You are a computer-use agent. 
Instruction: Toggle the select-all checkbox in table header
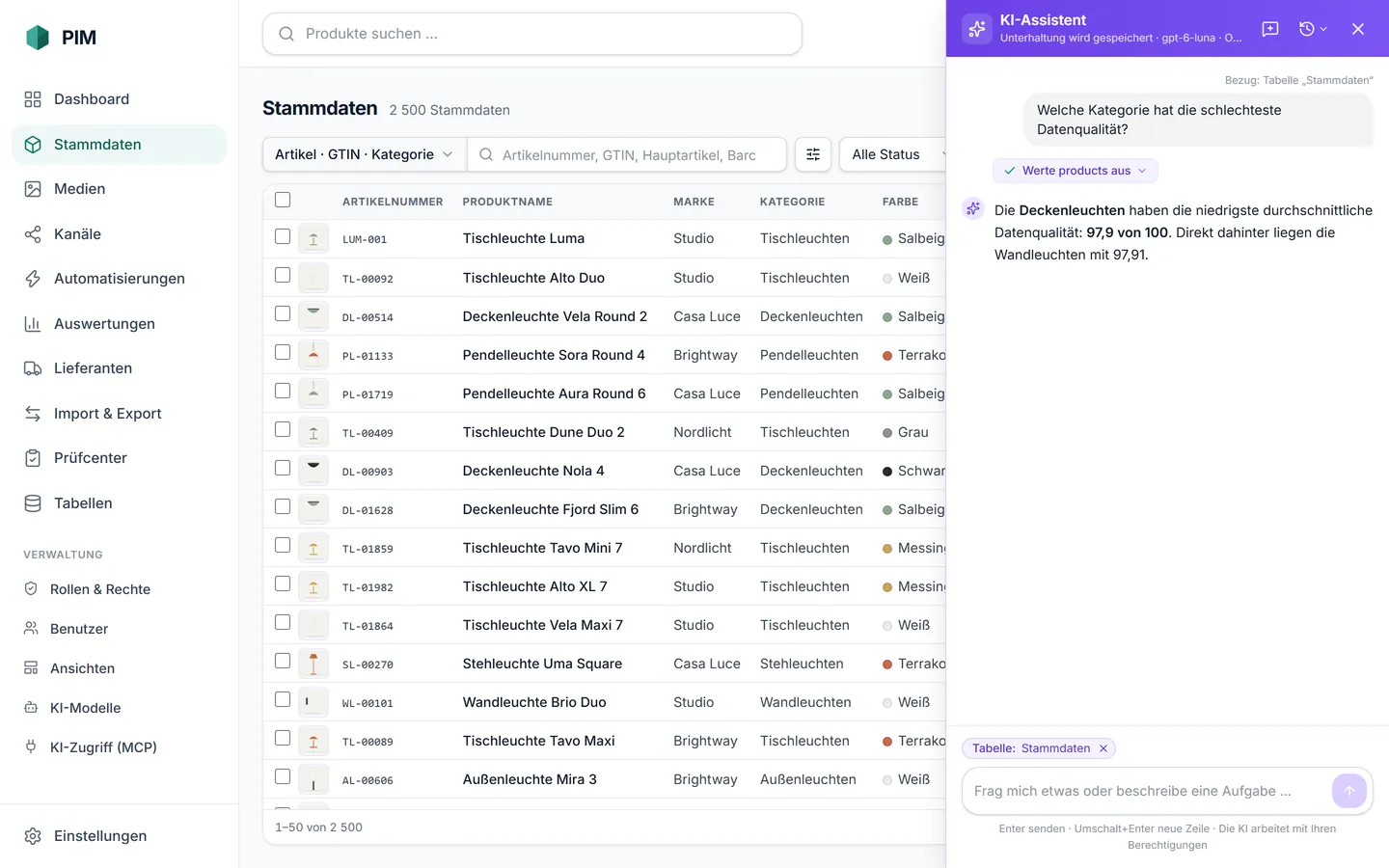(x=283, y=200)
